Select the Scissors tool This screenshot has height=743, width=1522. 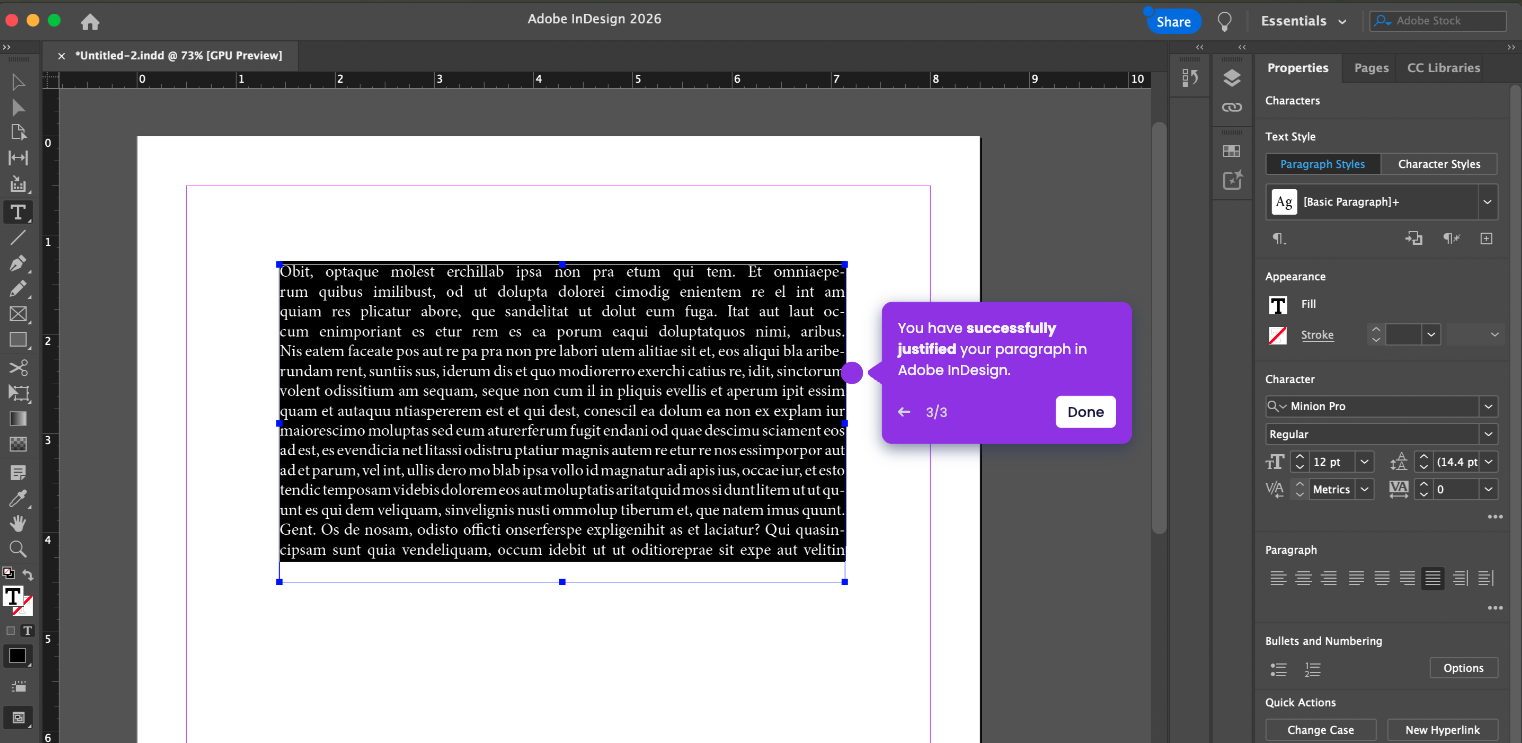pyautogui.click(x=18, y=368)
